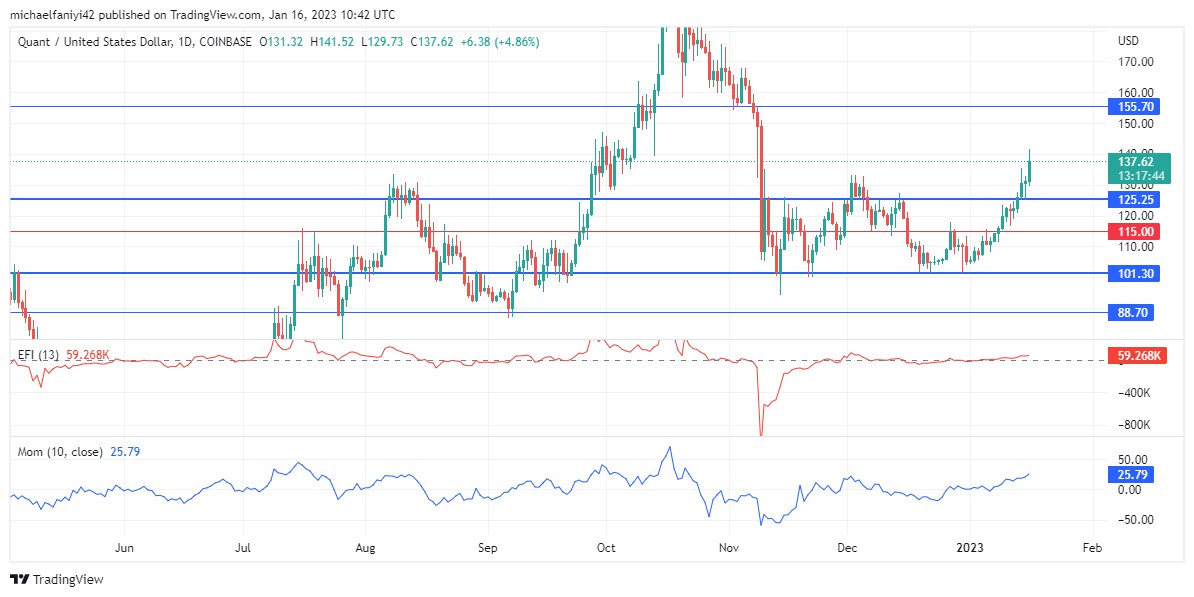Click the Aug label on time axis
Viewport: 1194px width, 597px height.
pos(366,548)
